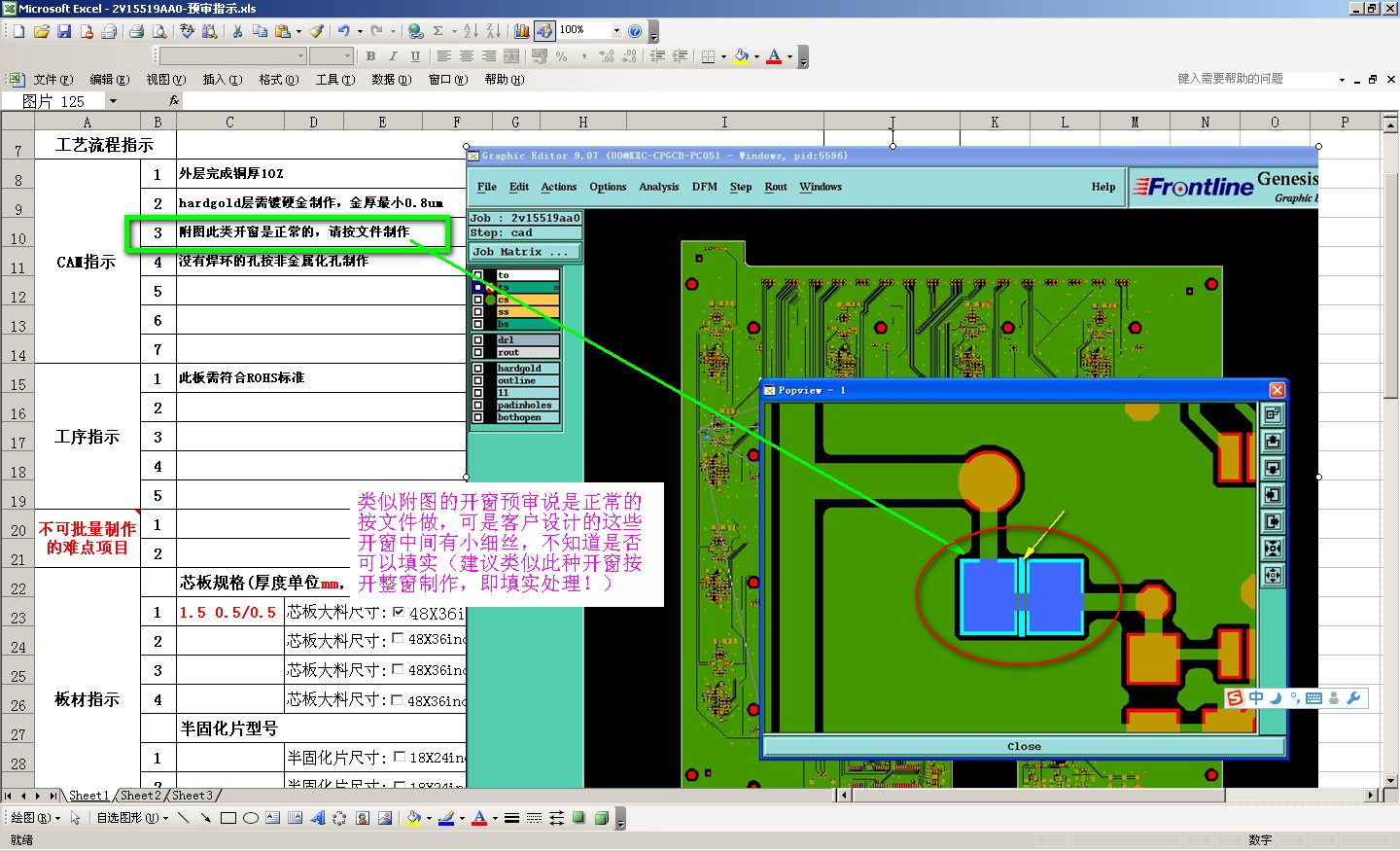Screen dimensions: 1400x852
Task: Click the fx insert function button
Action: (174, 100)
